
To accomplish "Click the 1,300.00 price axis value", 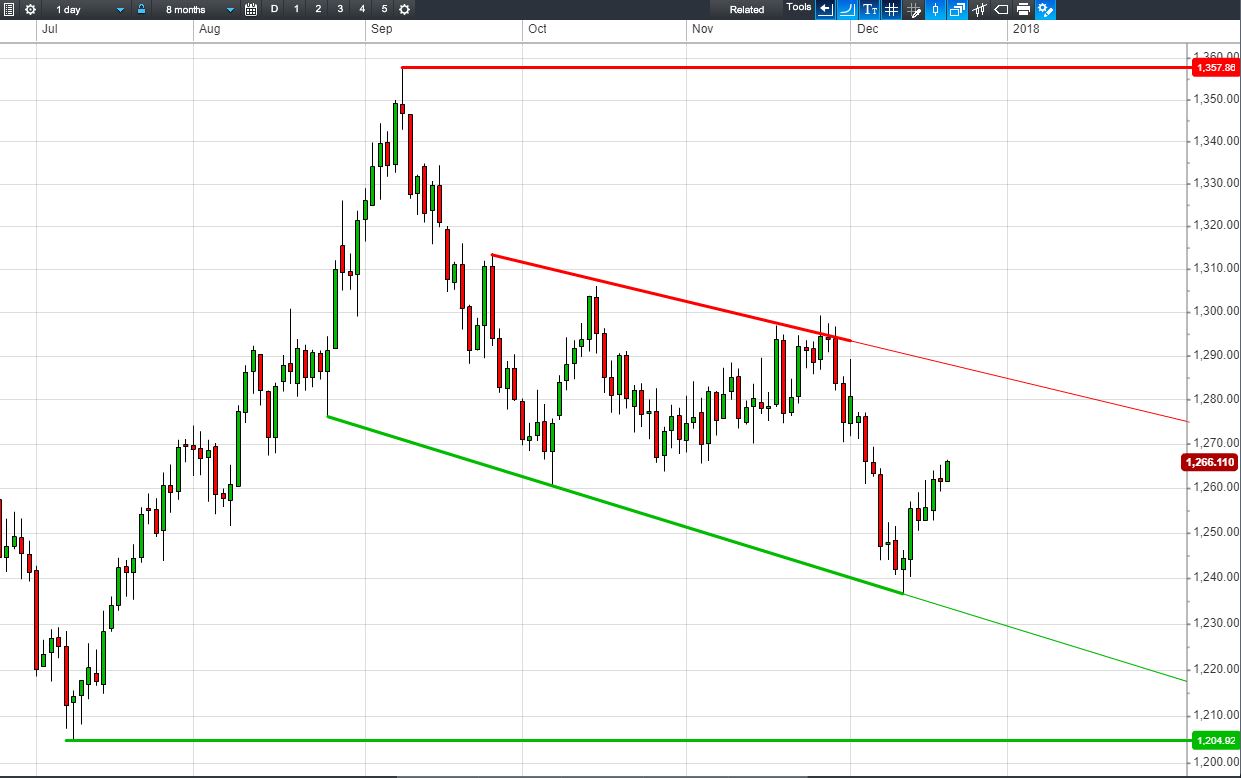I will (x=1214, y=312).
